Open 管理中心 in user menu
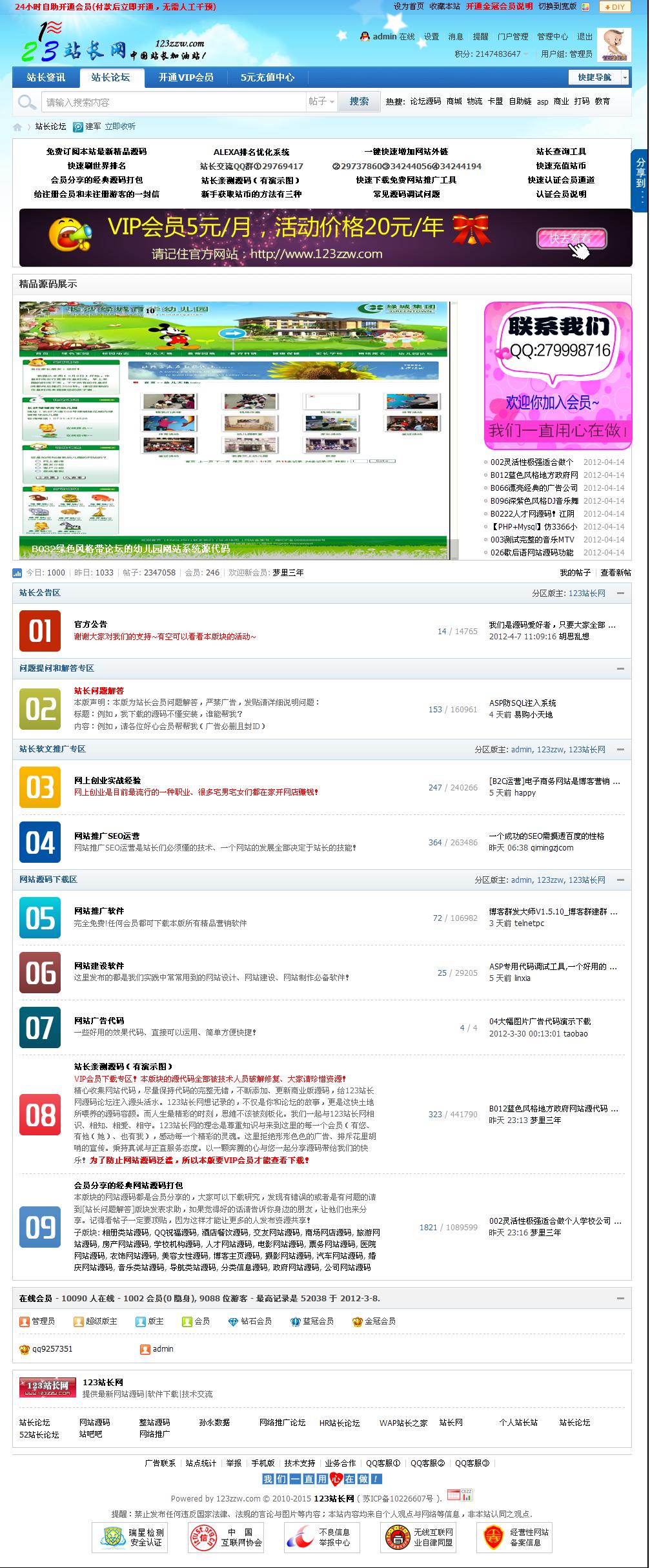Viewport: 650px width, 1568px height. point(553,37)
